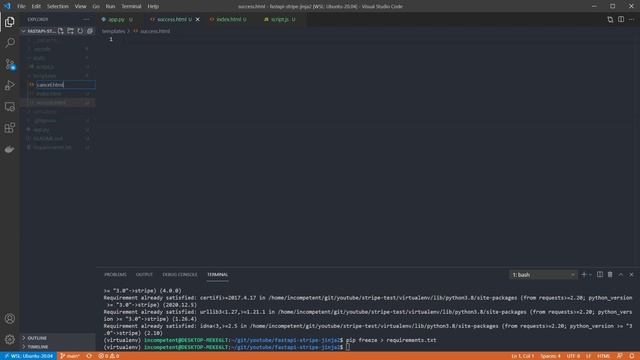Select the Terminal panel tab
640x360 pixels.
[x=218, y=275]
